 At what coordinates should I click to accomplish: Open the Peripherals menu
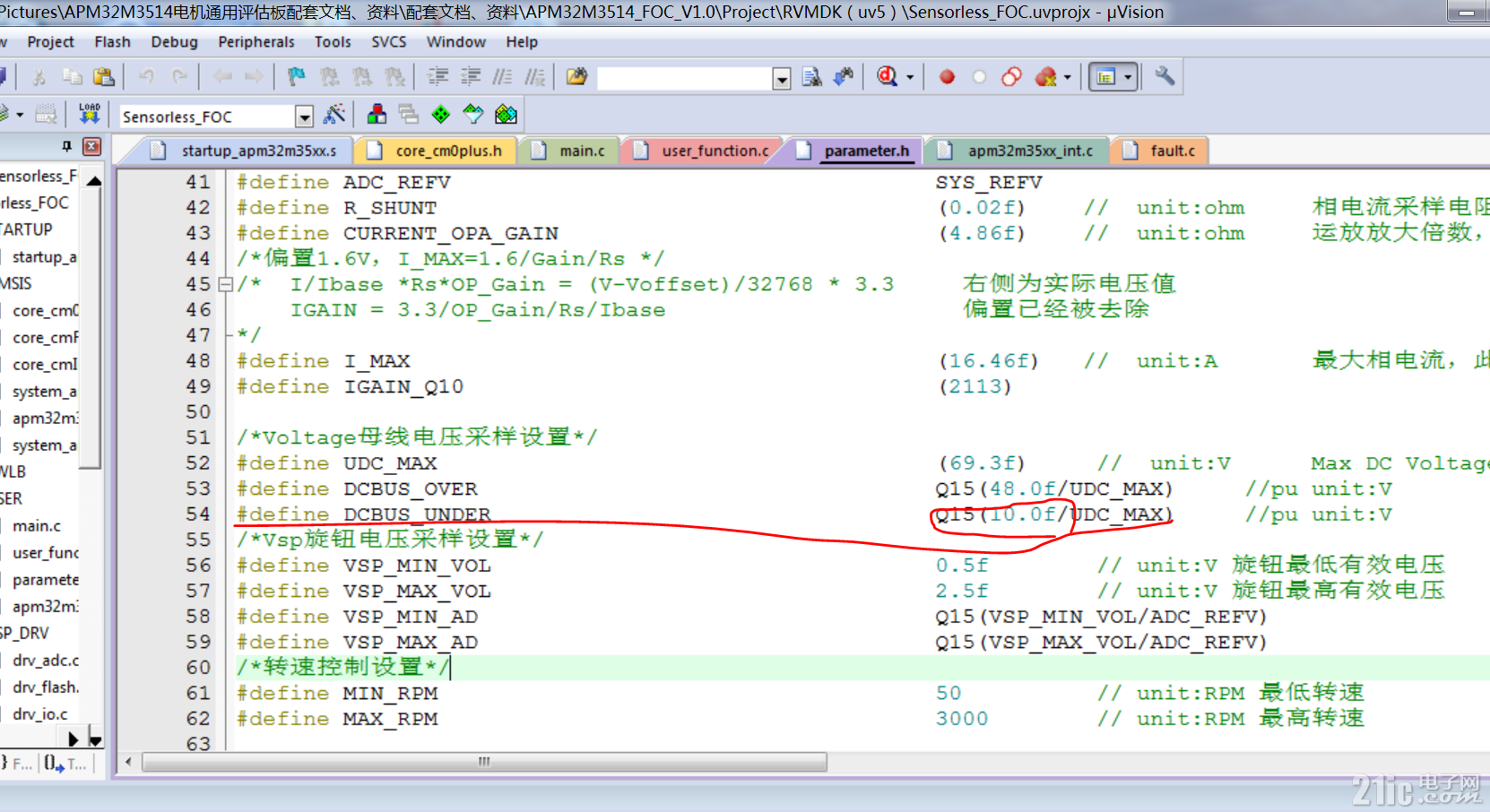(256, 42)
